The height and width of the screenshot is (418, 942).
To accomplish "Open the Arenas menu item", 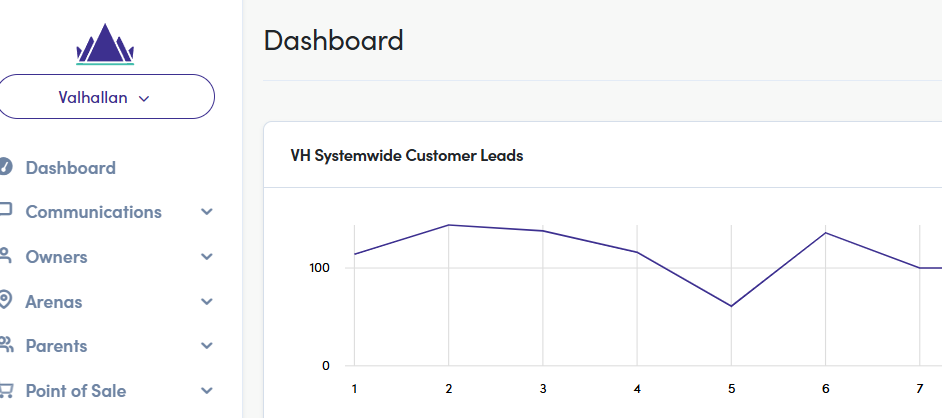I will 53,301.
